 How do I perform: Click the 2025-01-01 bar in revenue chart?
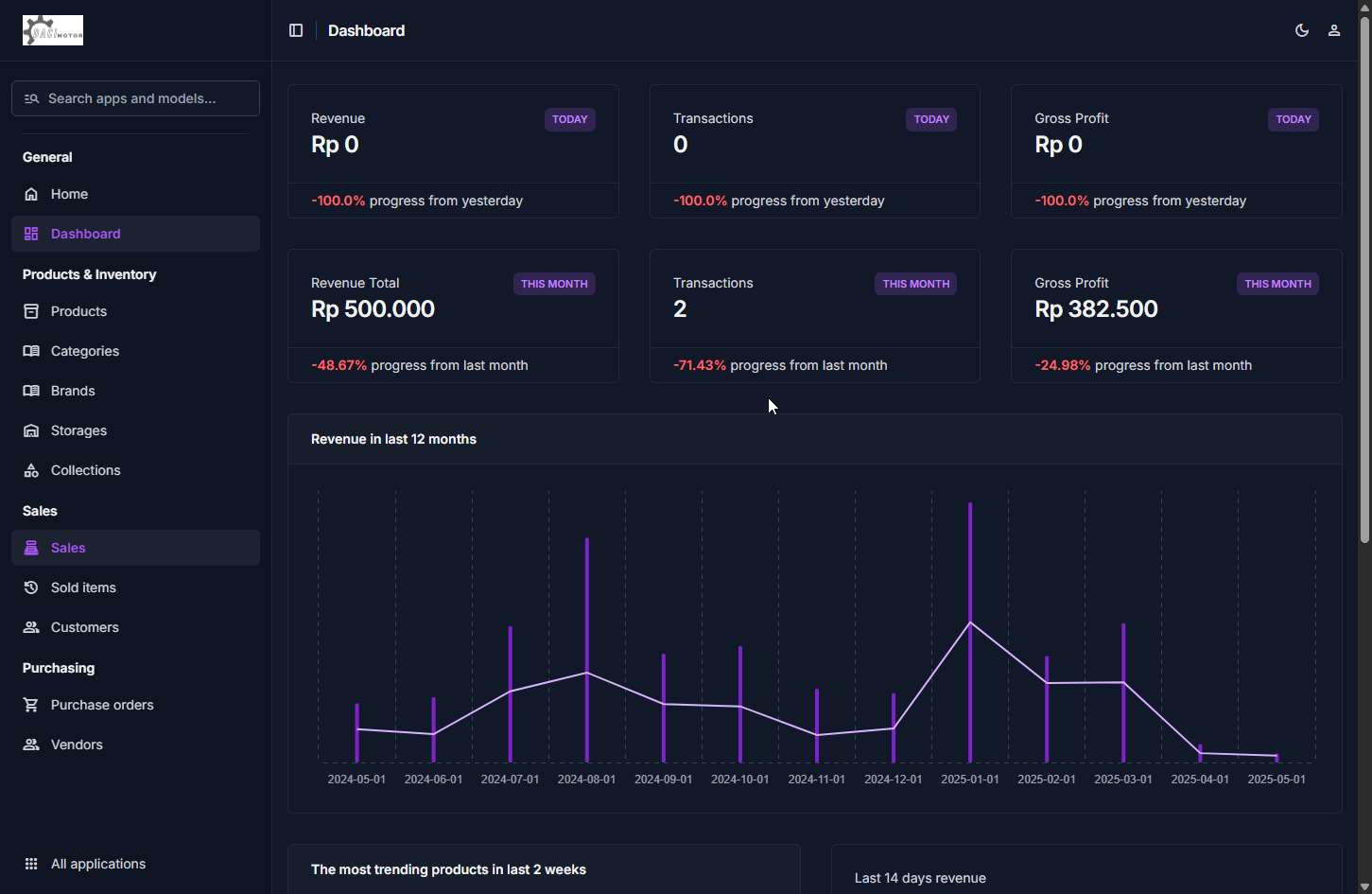point(970,632)
